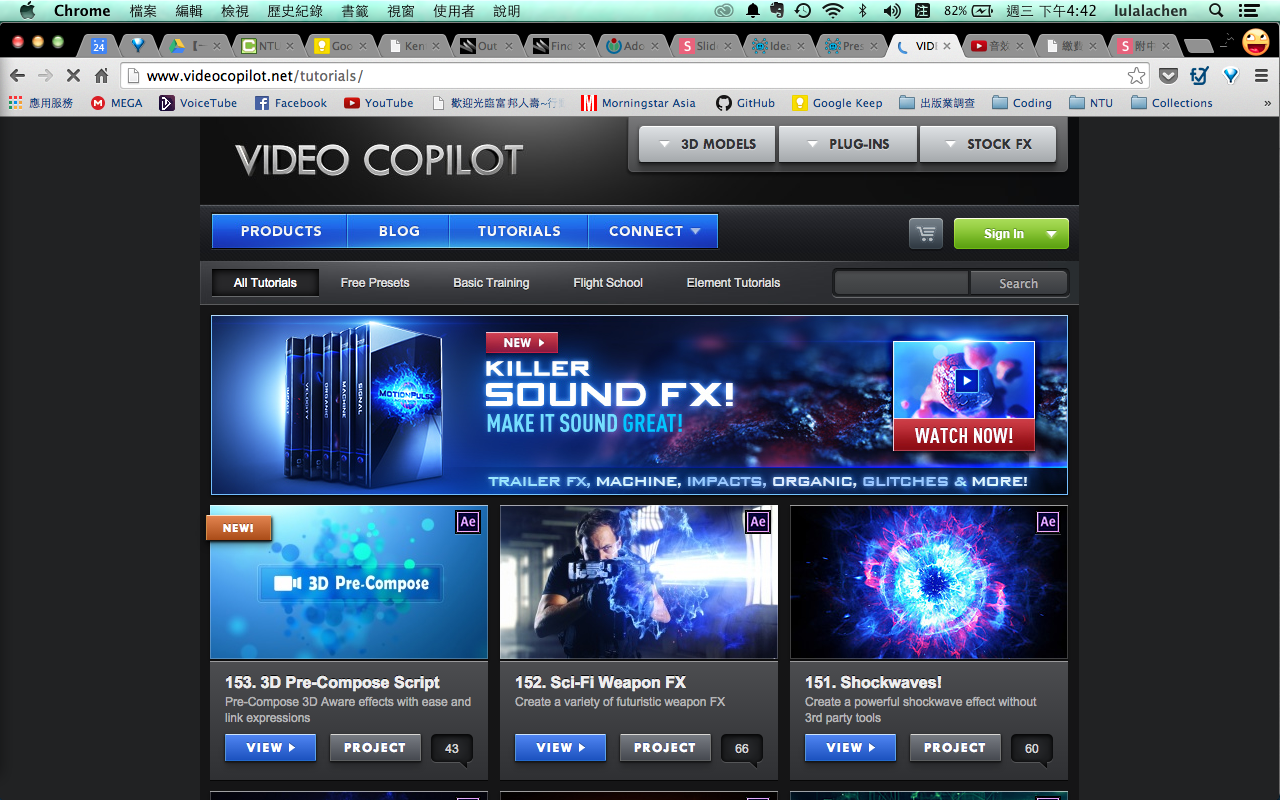Viewport: 1280px width, 800px height.
Task: Click the Ae badge on Shockwaves thumbnail
Action: coord(1048,521)
